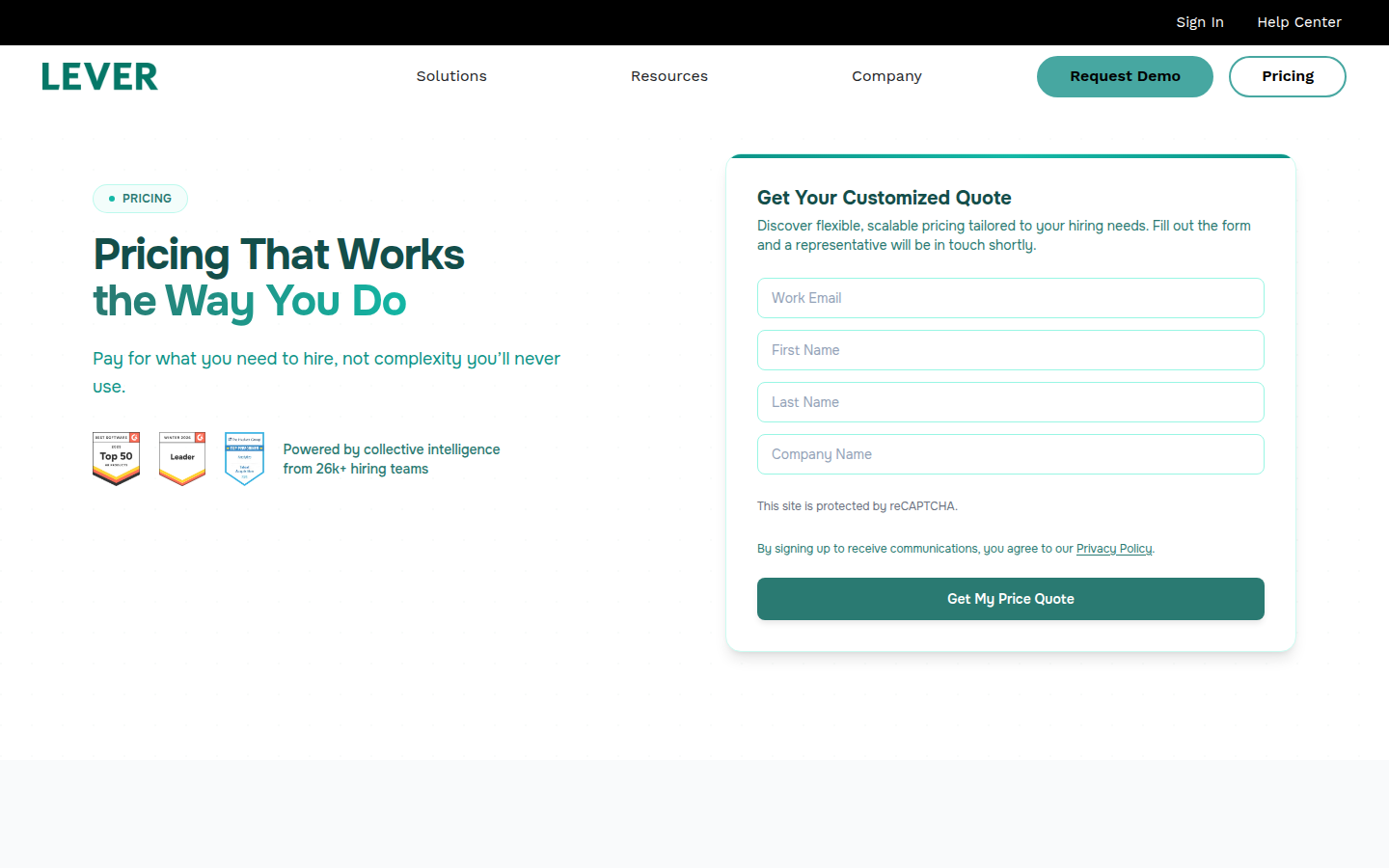Open the Privacy Policy link
1389x868 pixels.
(x=1114, y=549)
